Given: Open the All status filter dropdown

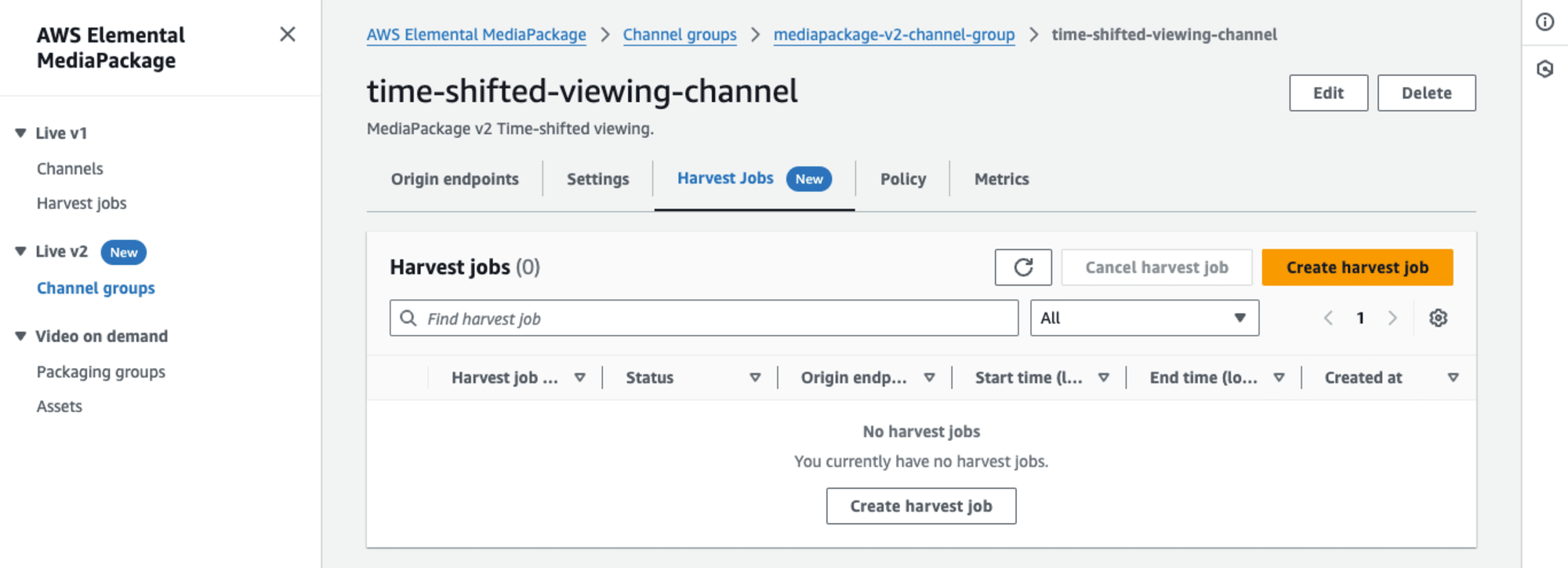Looking at the screenshot, I should 1145,318.
